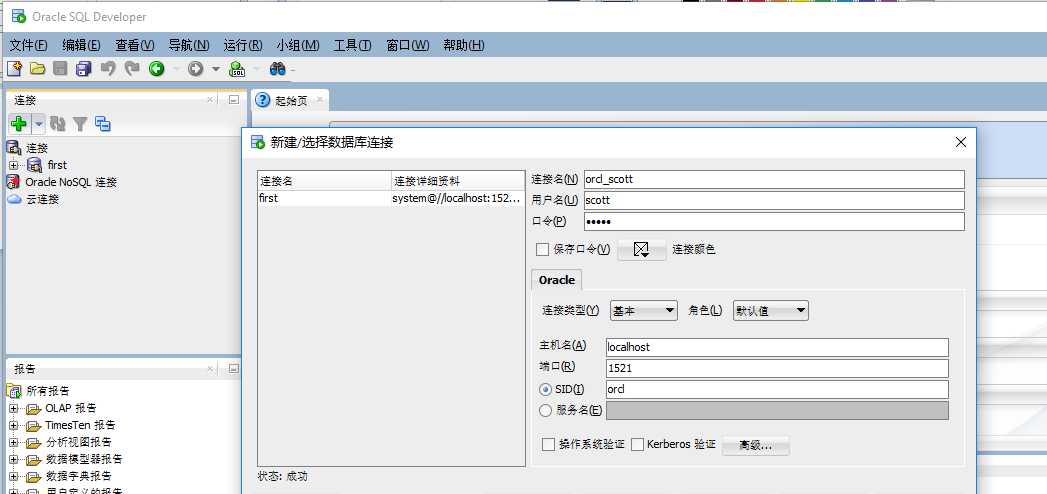The height and width of the screenshot is (494, 1047).
Task: Minimize the Connections panel
Action: click(233, 99)
